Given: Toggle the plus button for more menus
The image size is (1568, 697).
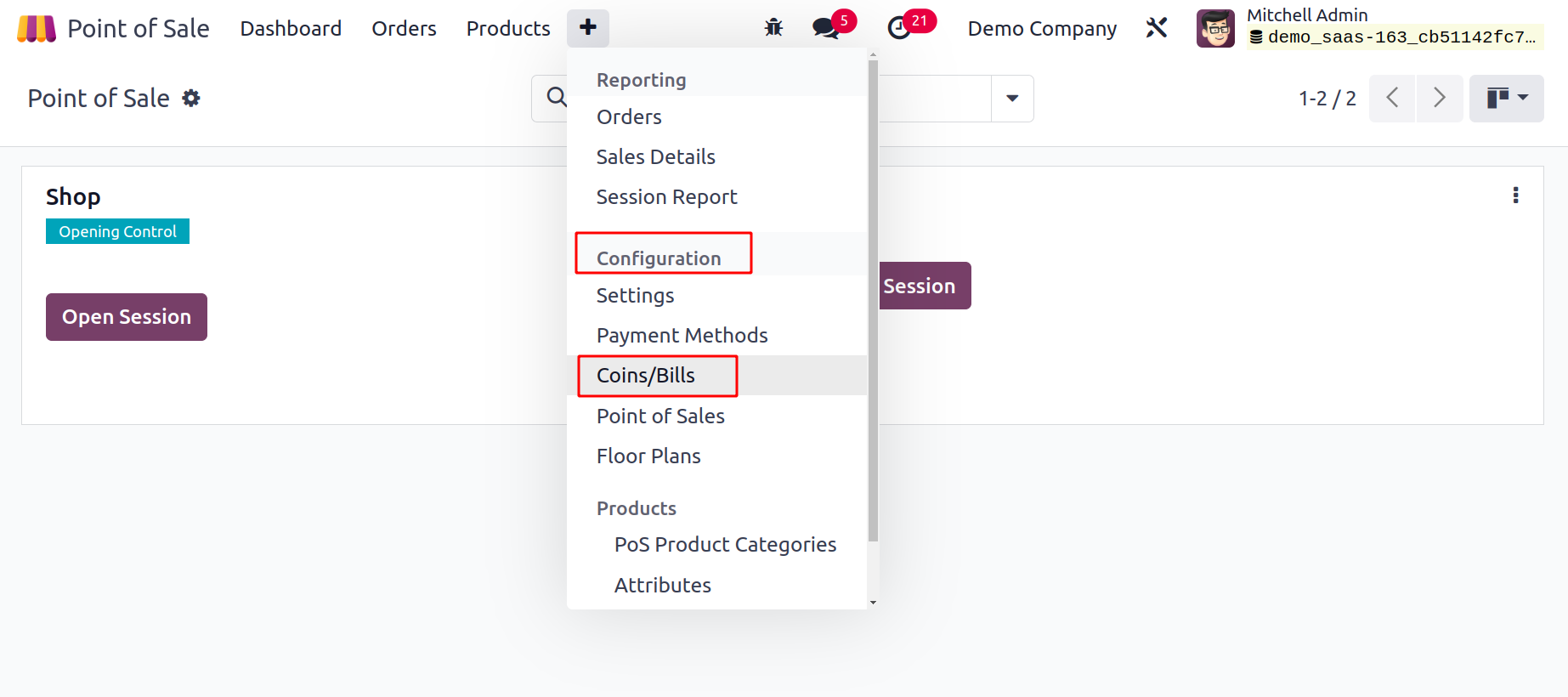Looking at the screenshot, I should click(588, 28).
